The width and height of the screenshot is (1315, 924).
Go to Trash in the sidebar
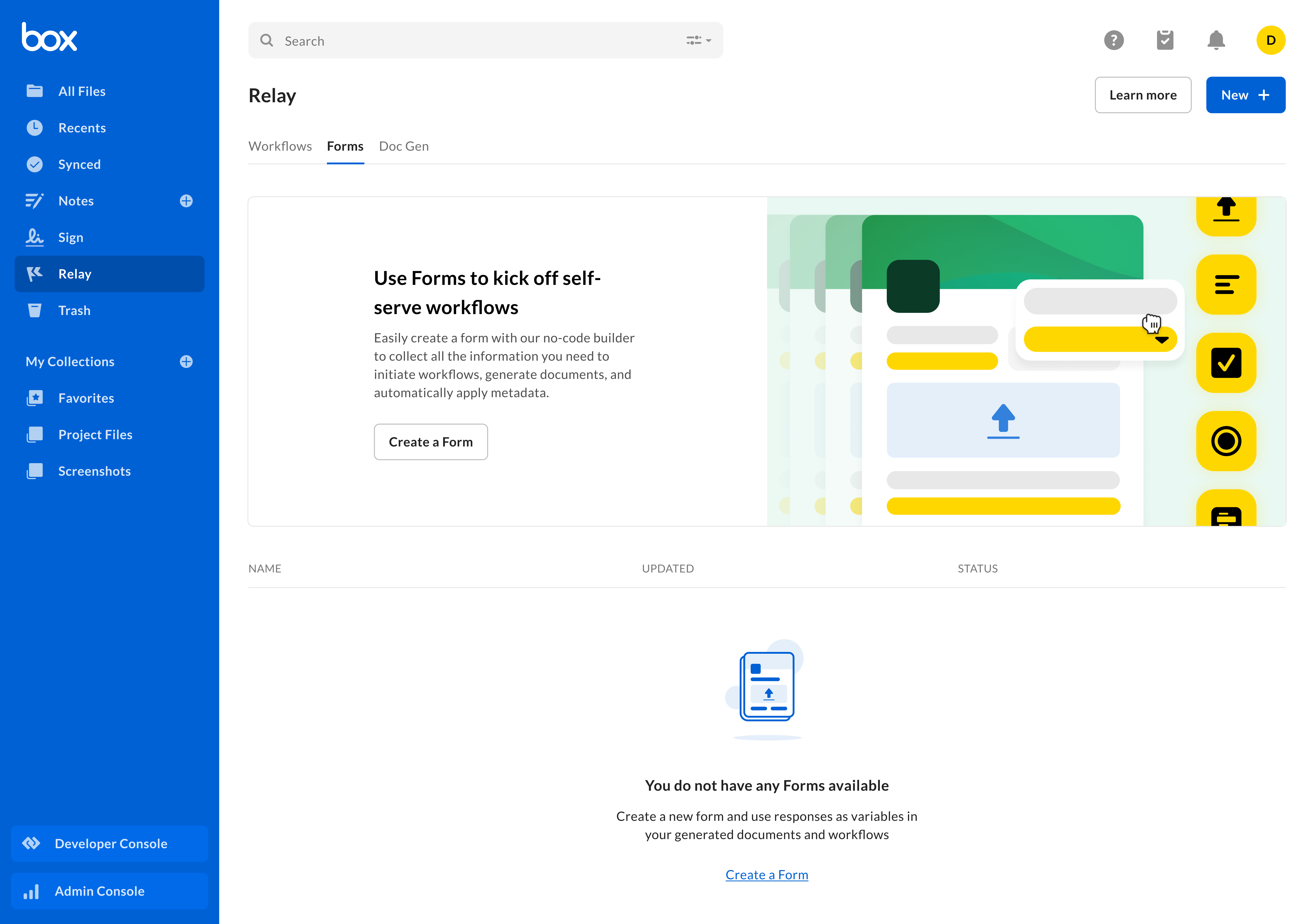[x=74, y=310]
